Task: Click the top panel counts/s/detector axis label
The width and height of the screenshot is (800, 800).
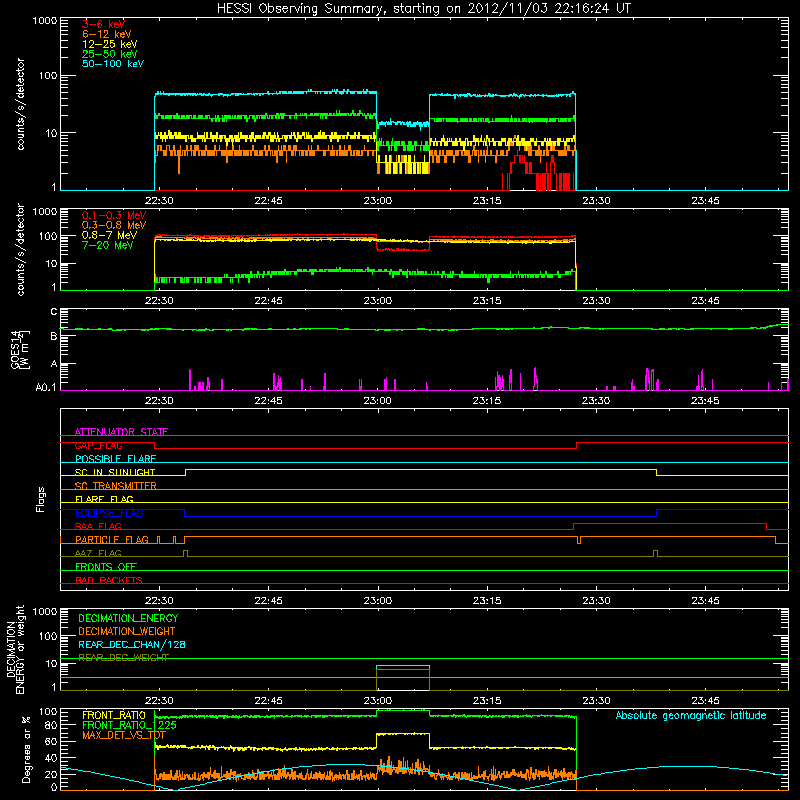Action: point(20,104)
